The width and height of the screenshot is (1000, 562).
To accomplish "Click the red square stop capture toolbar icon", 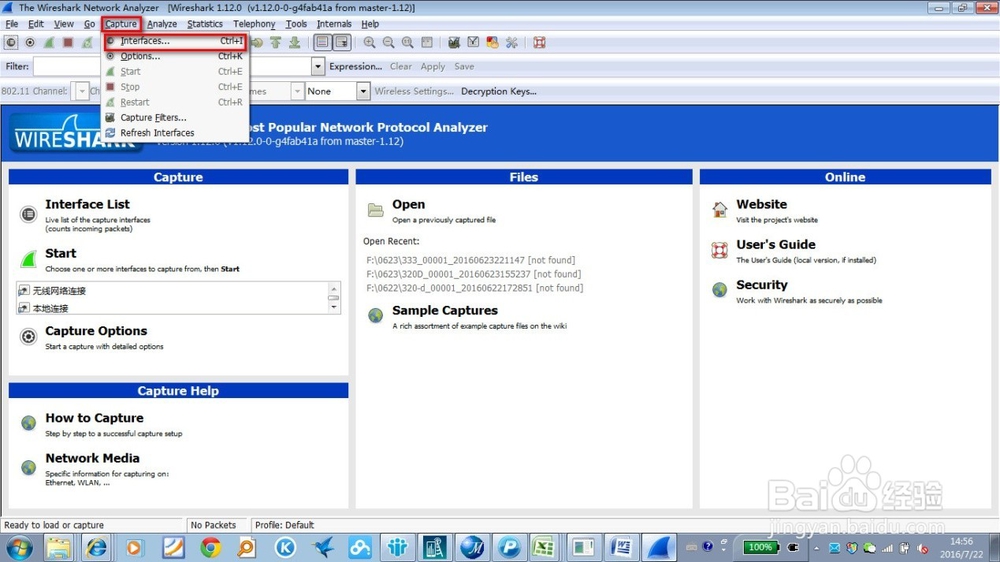I will 68,43.
